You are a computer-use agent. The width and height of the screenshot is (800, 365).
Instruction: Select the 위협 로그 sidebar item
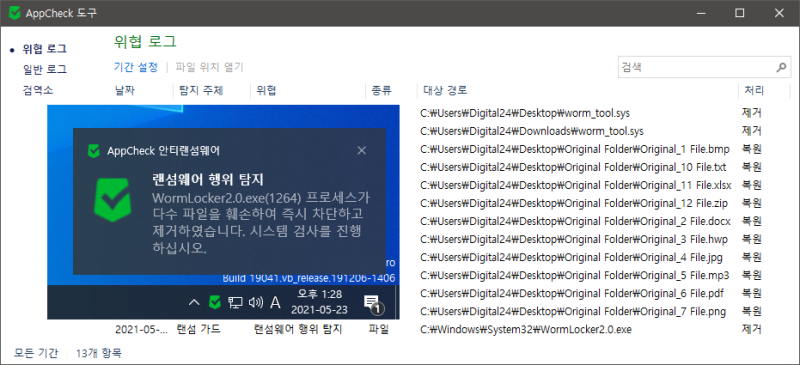[x=44, y=49]
